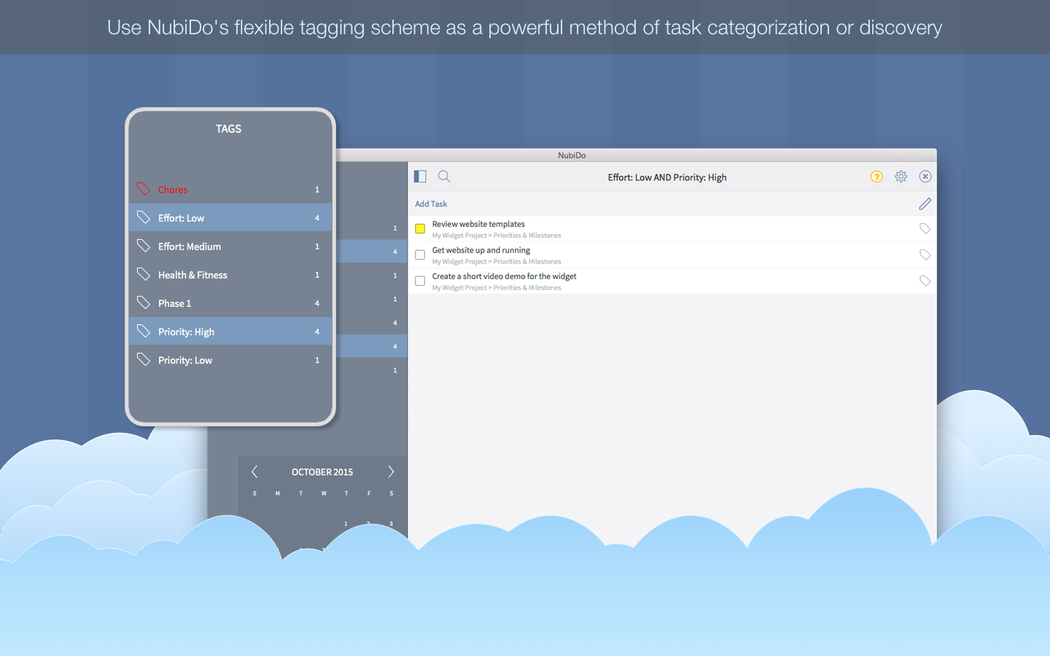Deselect the Priority: High tag
1050x656 pixels.
tap(186, 332)
